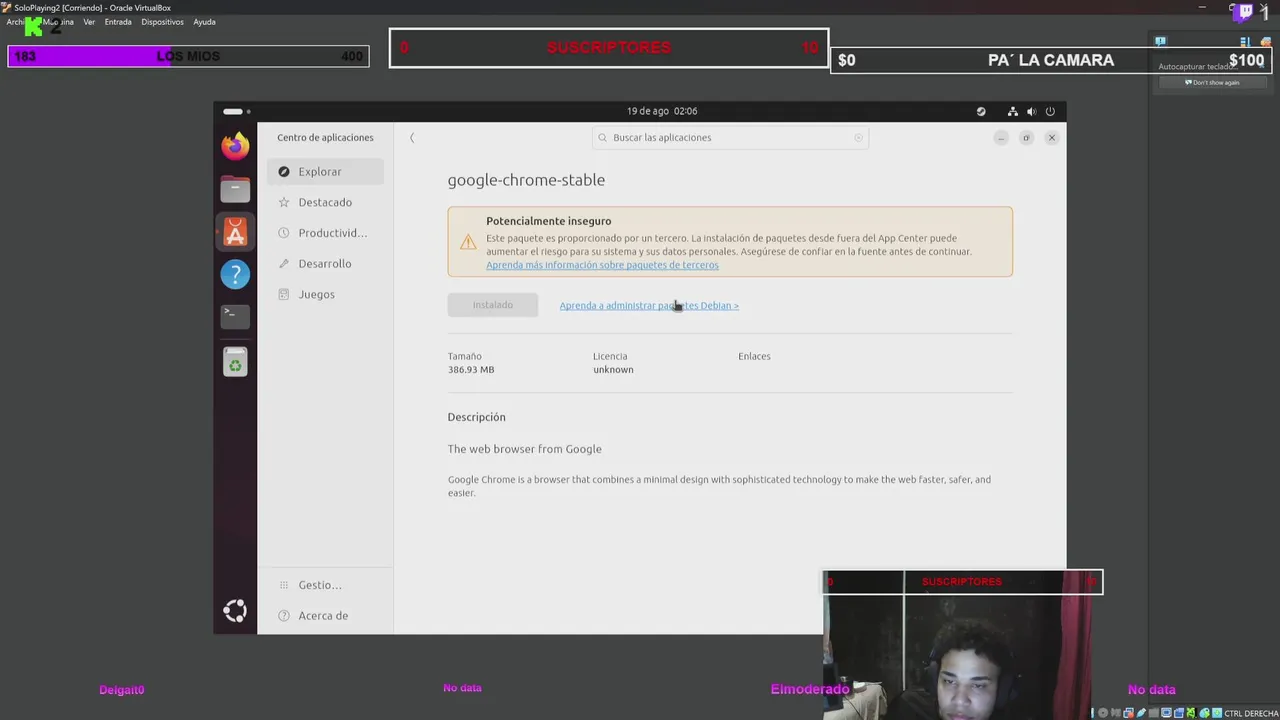Click the App Center indicator in top panel

981,111
